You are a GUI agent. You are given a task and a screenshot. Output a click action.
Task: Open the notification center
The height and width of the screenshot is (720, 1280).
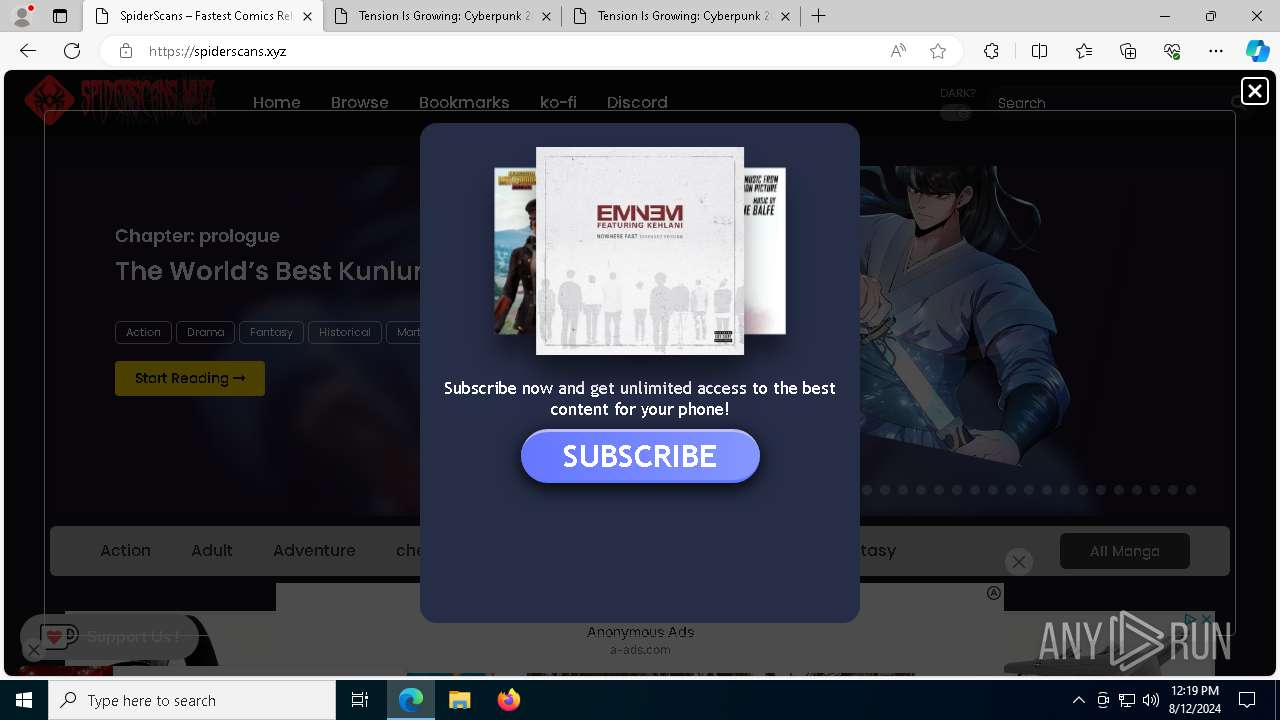coord(1247,700)
